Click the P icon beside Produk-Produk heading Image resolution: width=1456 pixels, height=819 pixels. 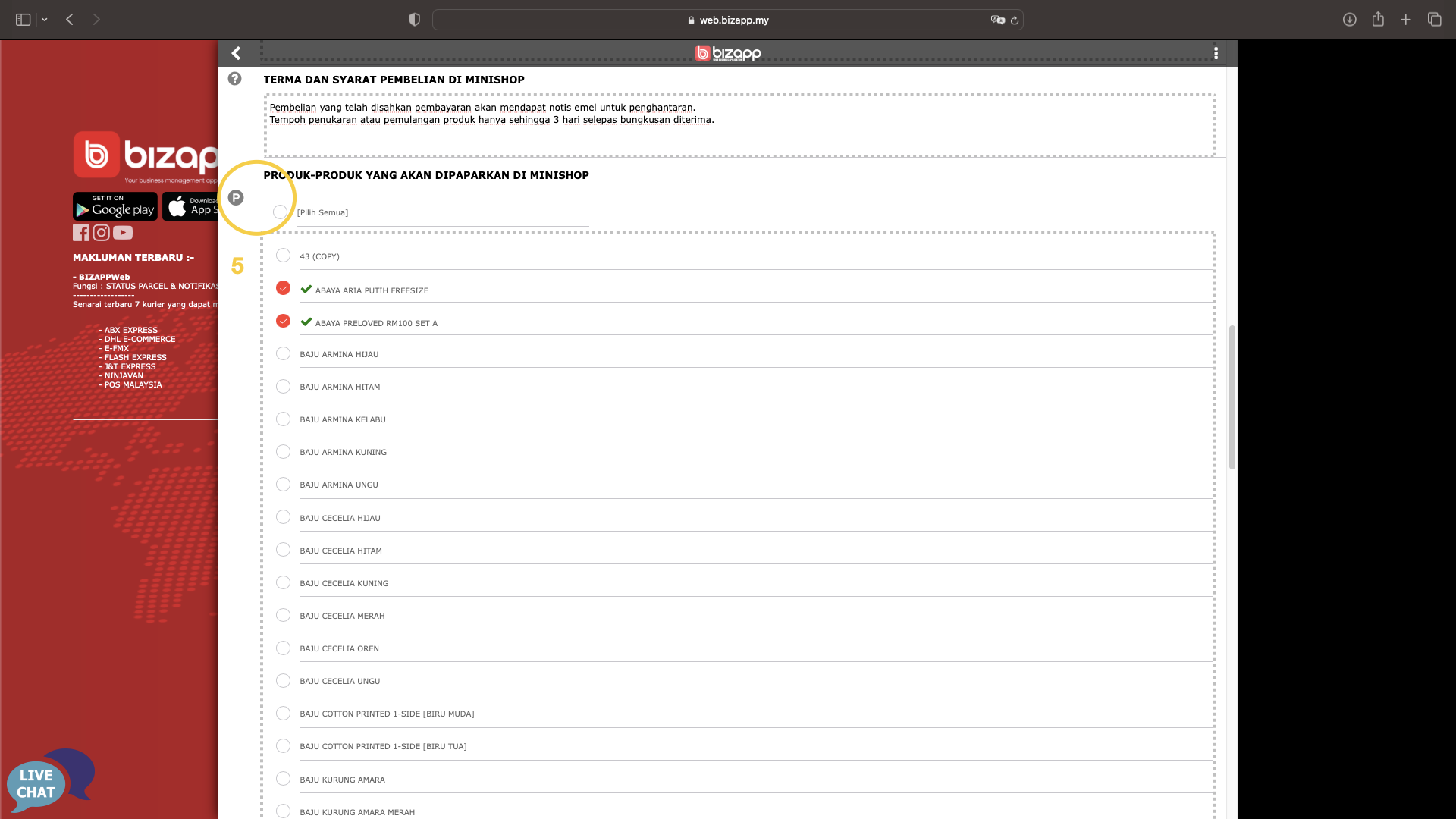point(236,198)
